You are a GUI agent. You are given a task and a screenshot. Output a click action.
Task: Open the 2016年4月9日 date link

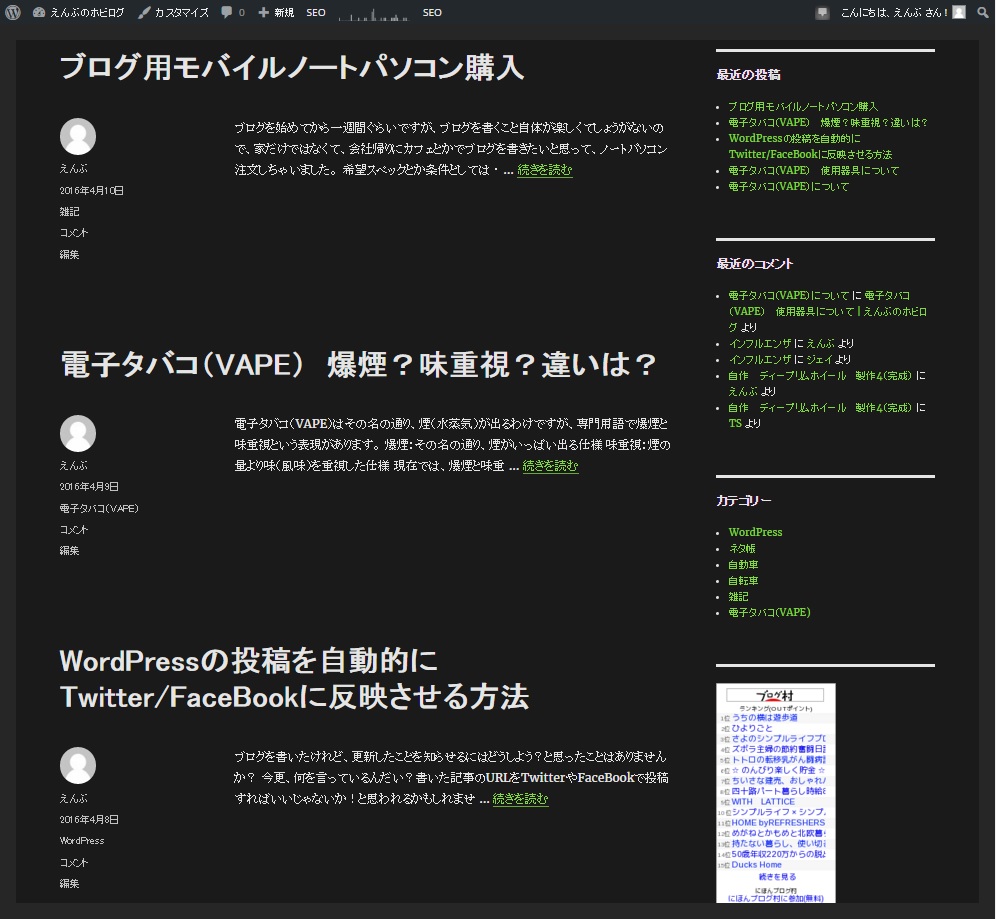coord(89,486)
